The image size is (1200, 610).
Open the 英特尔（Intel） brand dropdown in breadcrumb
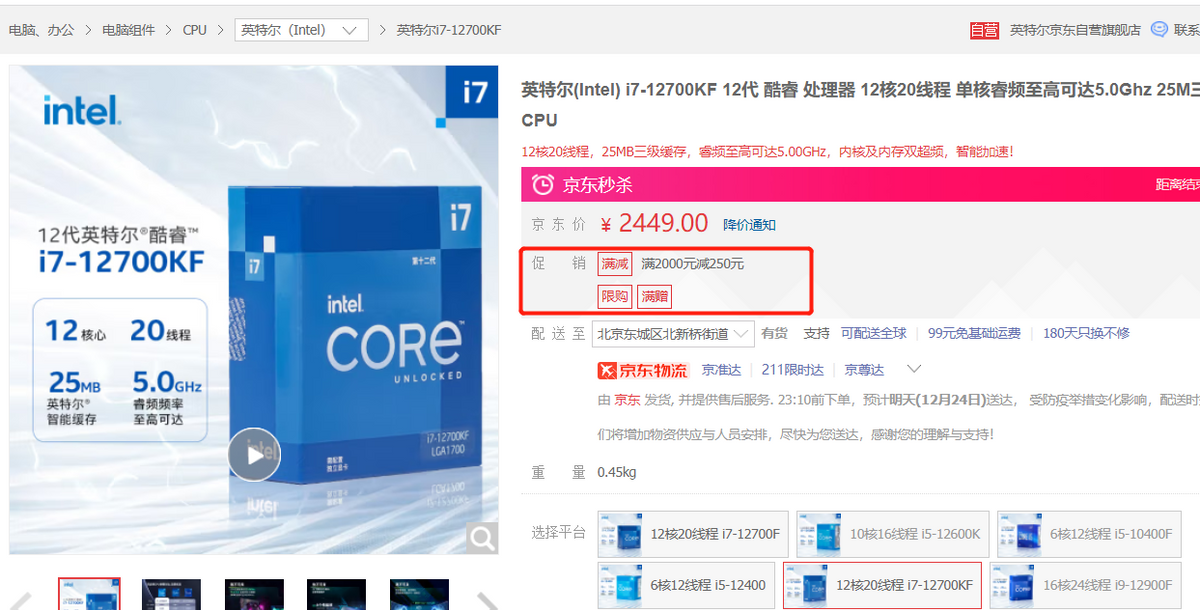pyautogui.click(x=301, y=30)
